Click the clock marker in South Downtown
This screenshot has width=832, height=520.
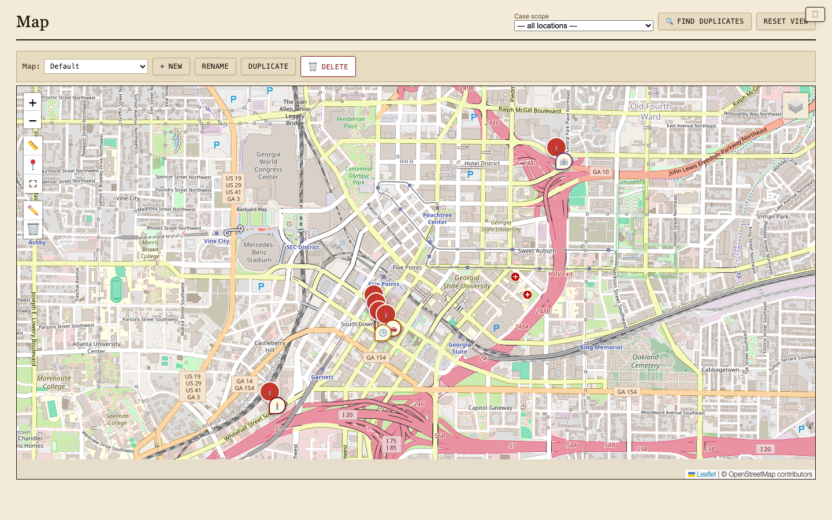point(383,333)
